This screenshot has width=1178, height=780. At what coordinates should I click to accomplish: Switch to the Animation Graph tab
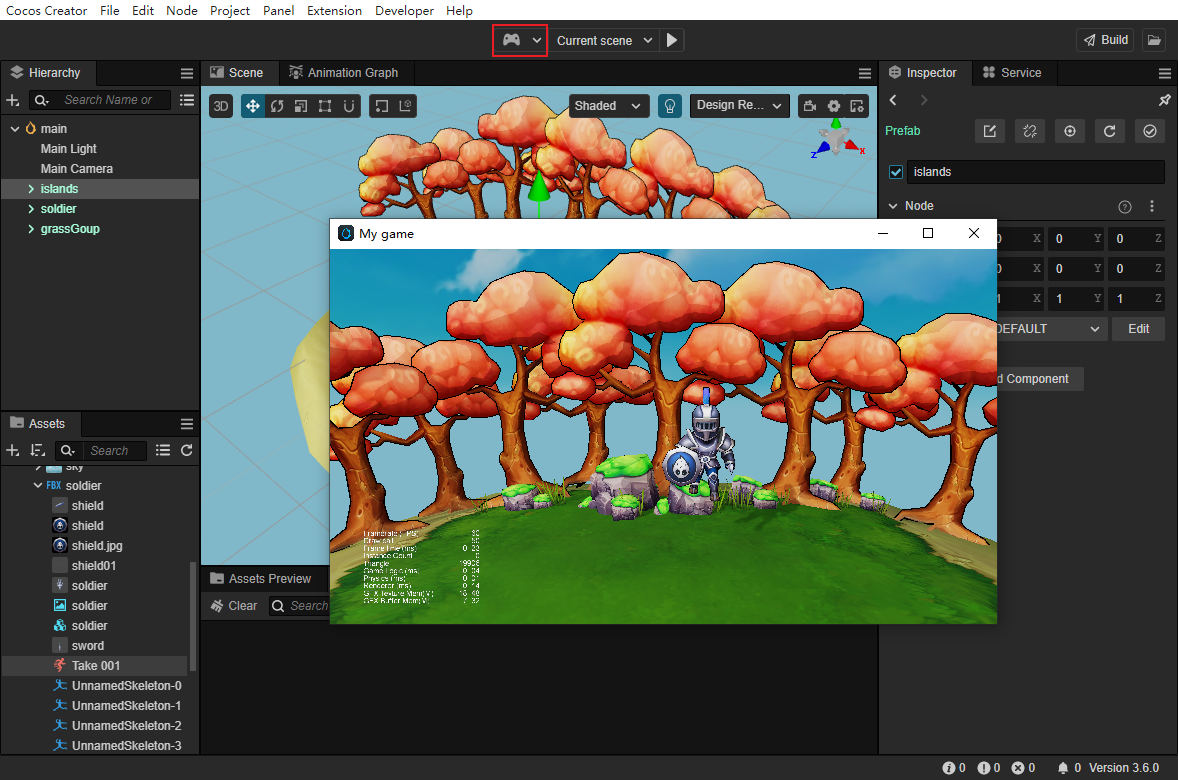tap(344, 73)
